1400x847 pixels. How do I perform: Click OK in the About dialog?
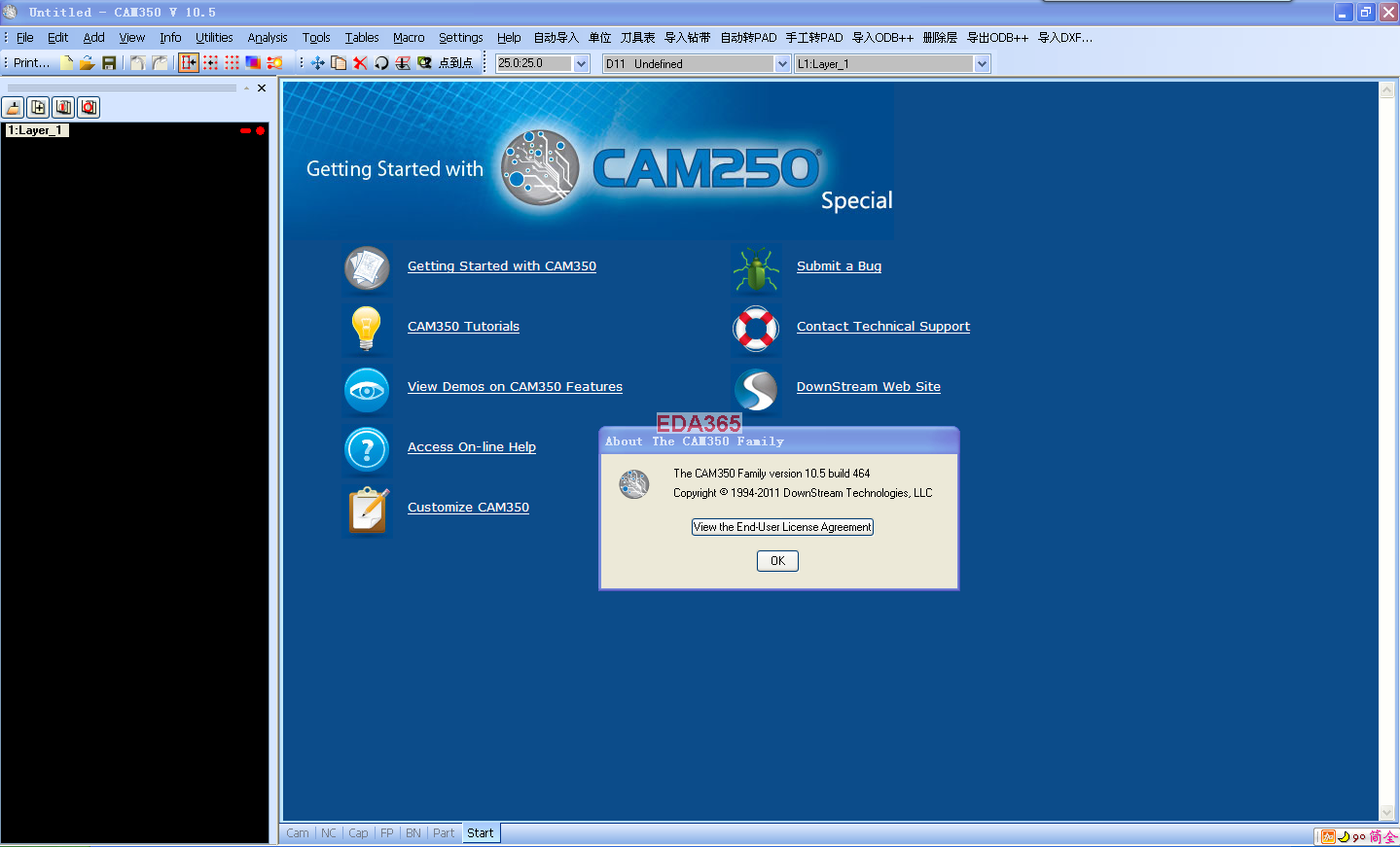click(x=777, y=561)
